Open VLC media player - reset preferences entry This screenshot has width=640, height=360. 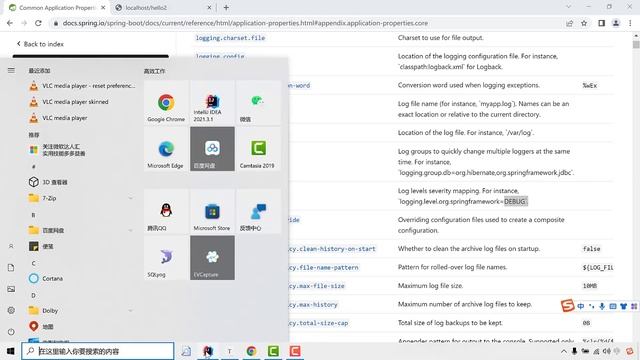pos(82,86)
